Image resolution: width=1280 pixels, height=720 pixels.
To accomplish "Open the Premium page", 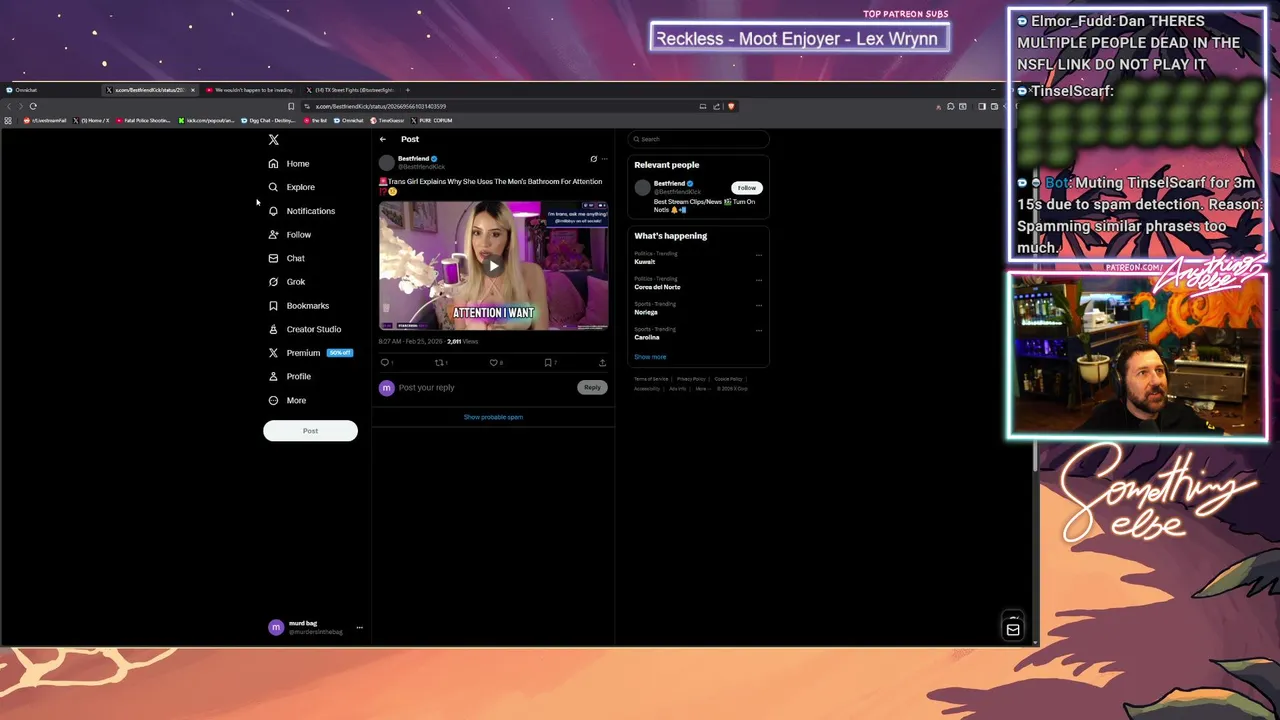I will tap(310, 353).
